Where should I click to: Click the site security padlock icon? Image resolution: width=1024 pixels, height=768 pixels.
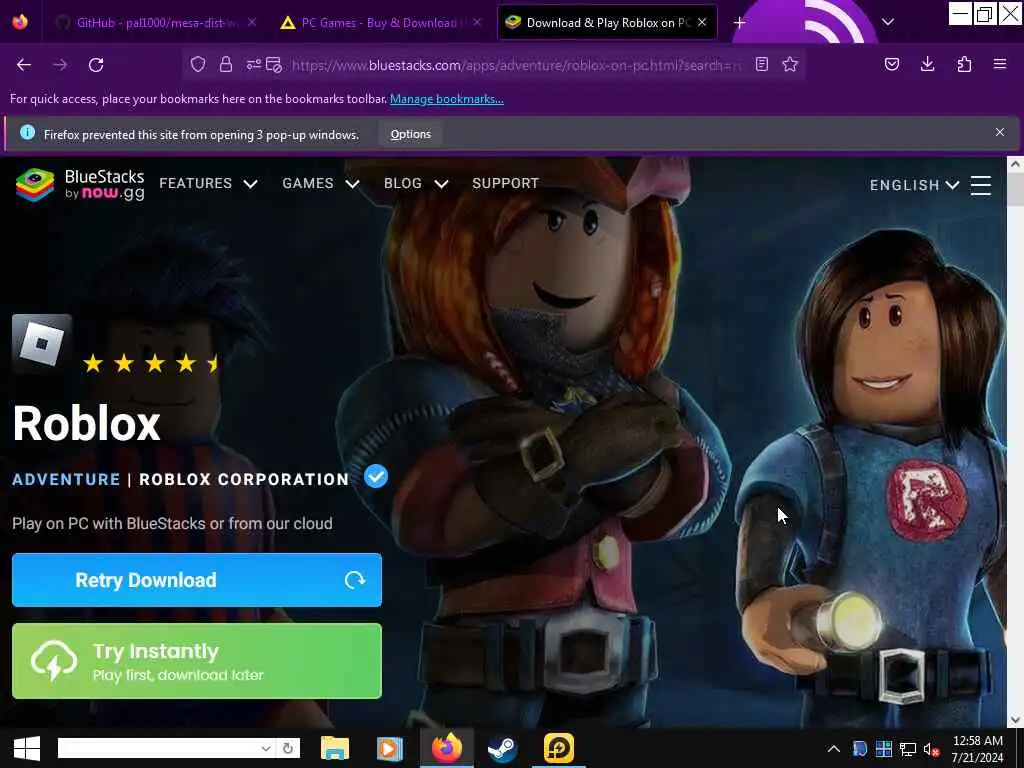[226, 64]
